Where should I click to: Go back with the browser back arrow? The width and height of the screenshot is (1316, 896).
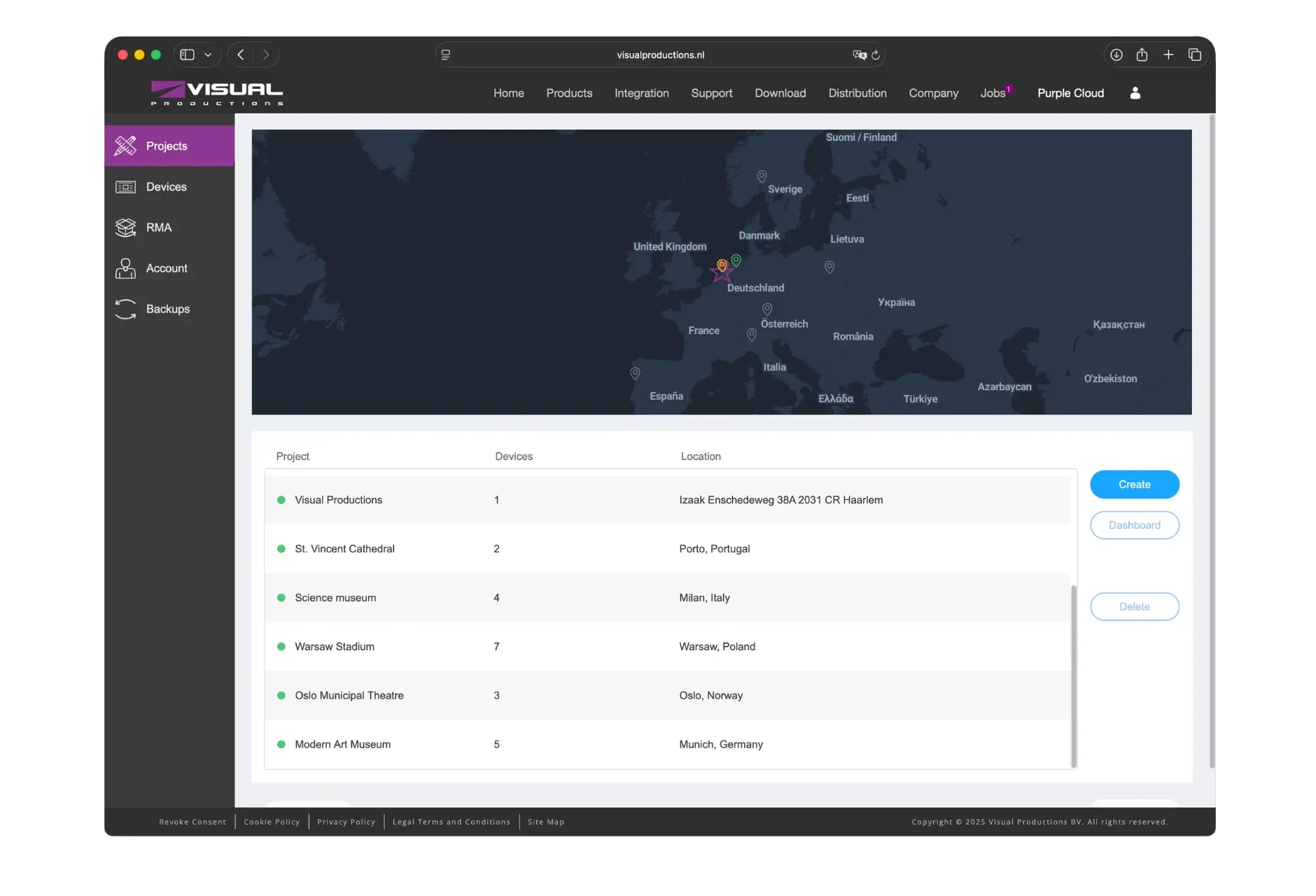pyautogui.click(x=240, y=55)
